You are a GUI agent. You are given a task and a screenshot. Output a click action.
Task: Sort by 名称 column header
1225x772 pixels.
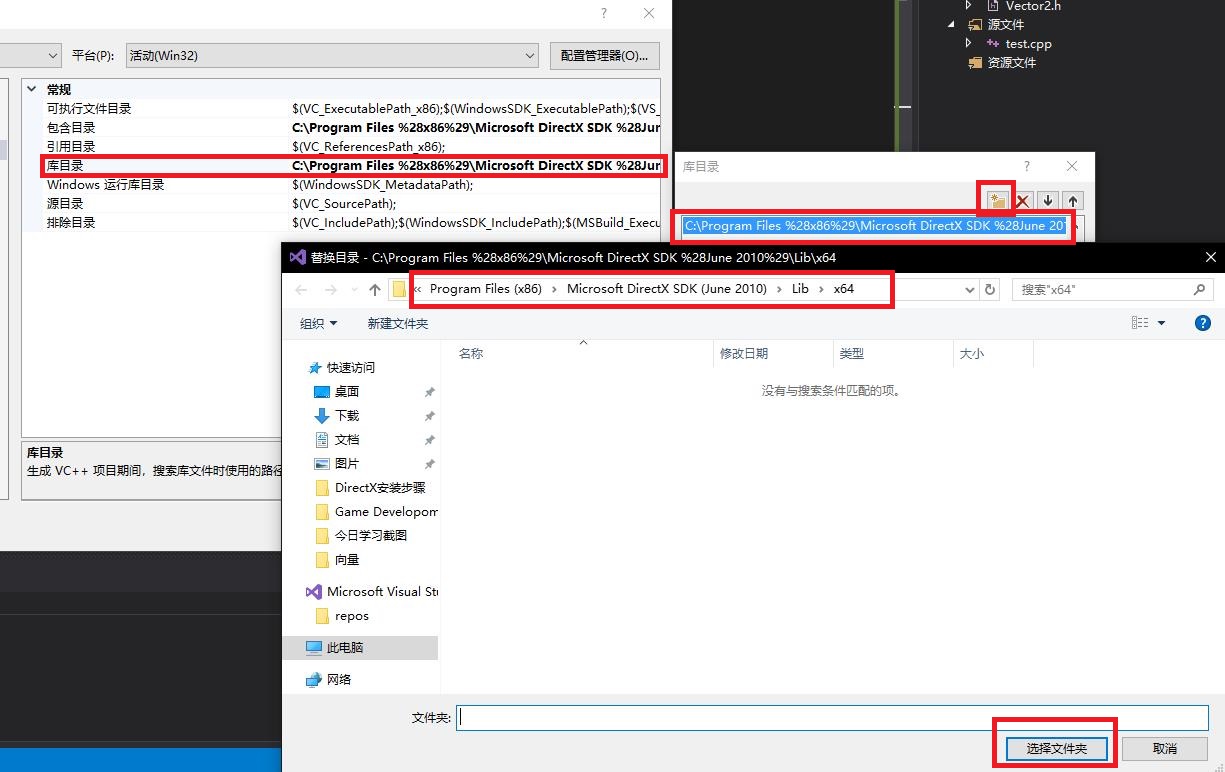(582, 353)
